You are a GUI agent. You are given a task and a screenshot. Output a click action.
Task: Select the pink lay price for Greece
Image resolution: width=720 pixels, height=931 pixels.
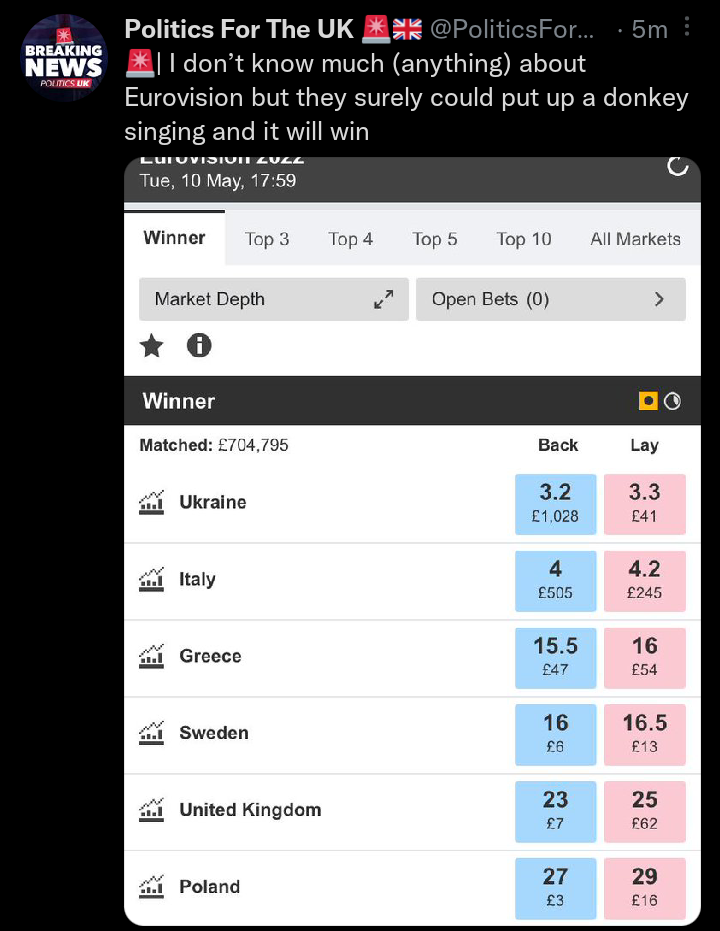pos(645,656)
